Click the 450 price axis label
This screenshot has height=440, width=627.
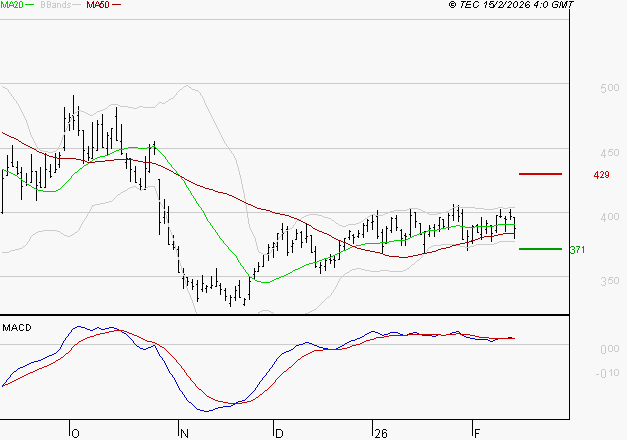click(x=609, y=153)
